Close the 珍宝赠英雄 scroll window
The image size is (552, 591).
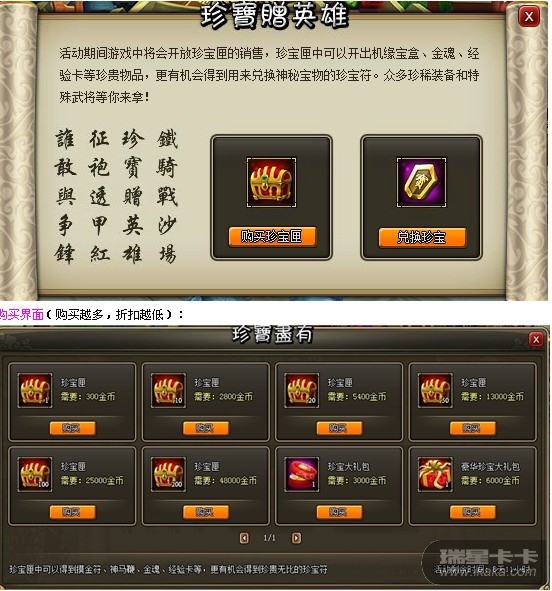tap(529, 16)
